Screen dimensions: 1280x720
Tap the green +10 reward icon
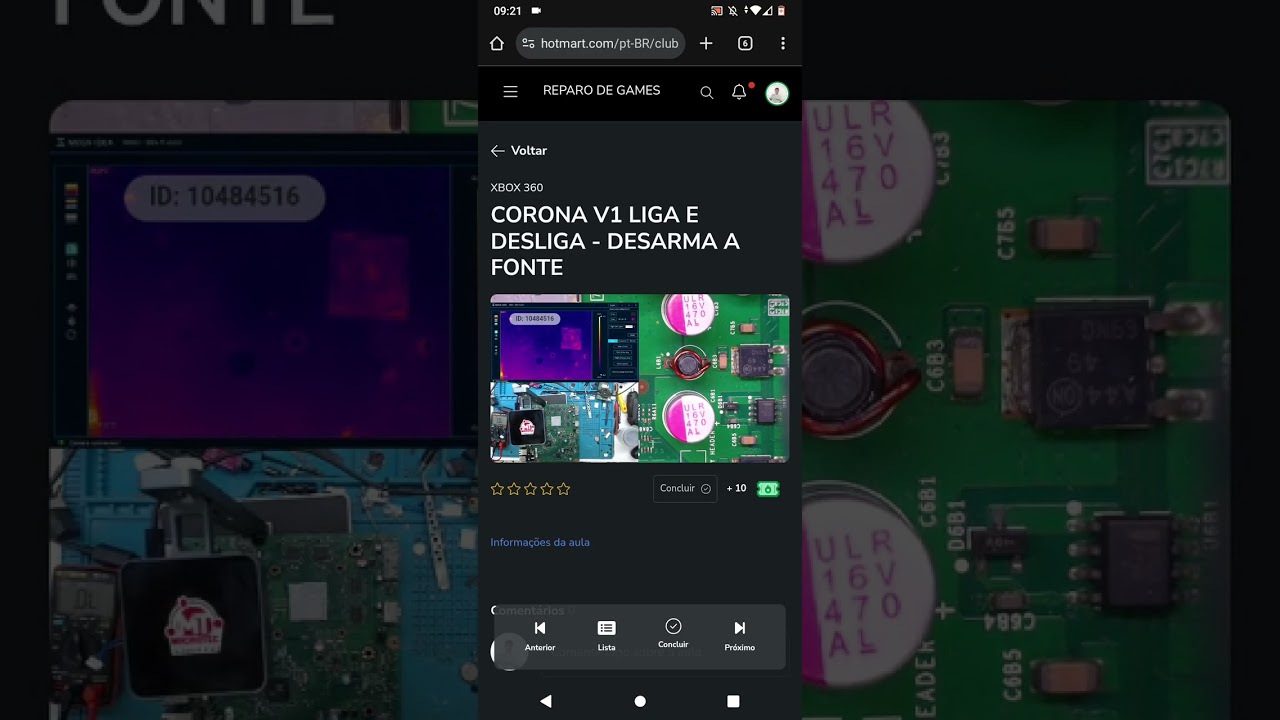(x=768, y=489)
